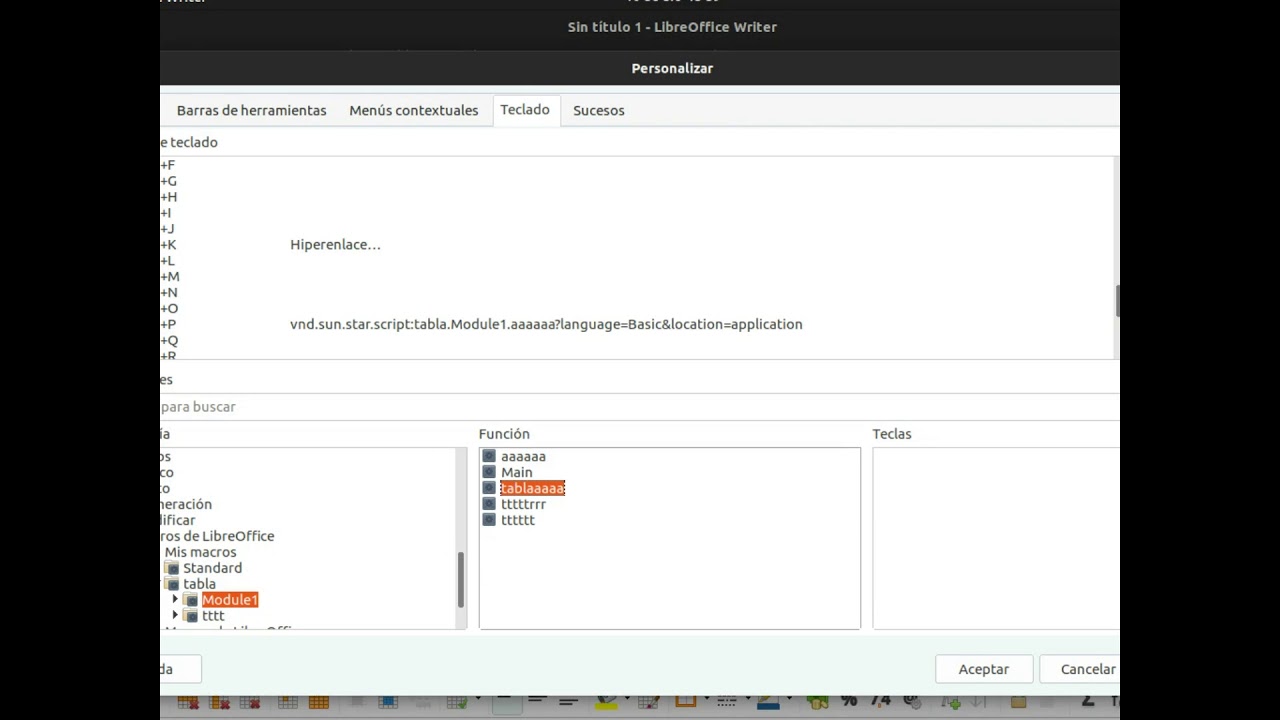Expand the tttt tree node arrow
The height and width of the screenshot is (720, 1280).
(x=175, y=616)
